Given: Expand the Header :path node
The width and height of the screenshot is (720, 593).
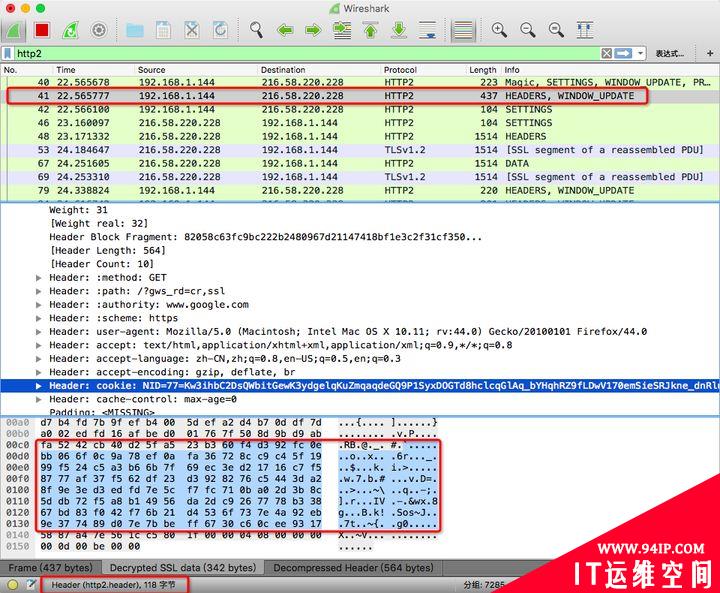Looking at the screenshot, I should click(x=39, y=291).
